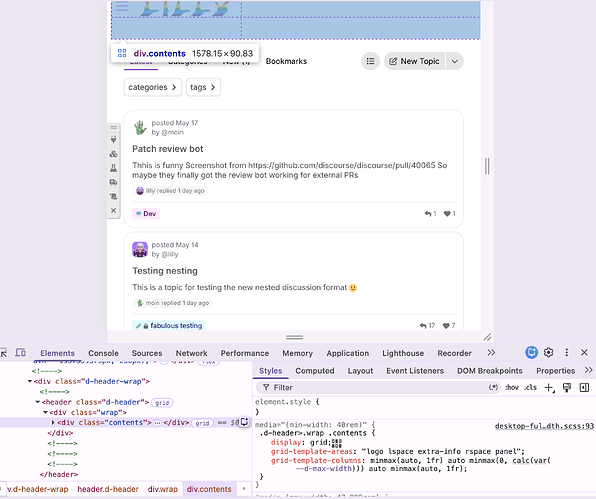The width and height of the screenshot is (596, 499).
Task: Open the Testing nesting topic
Action: 165,271
